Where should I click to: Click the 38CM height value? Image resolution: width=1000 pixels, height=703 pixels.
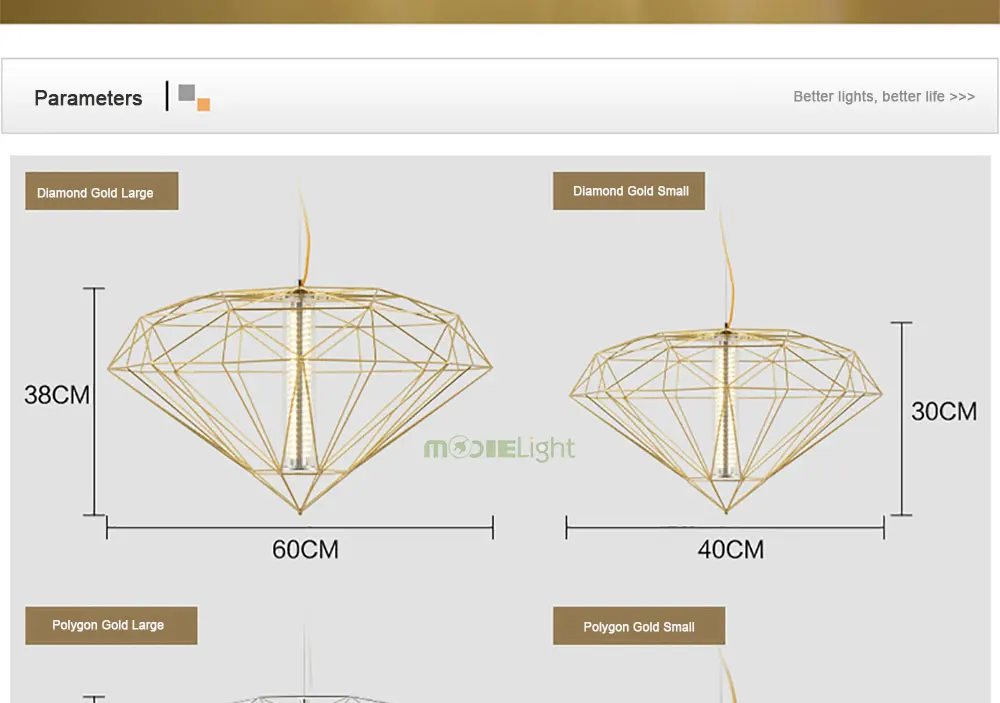[57, 395]
